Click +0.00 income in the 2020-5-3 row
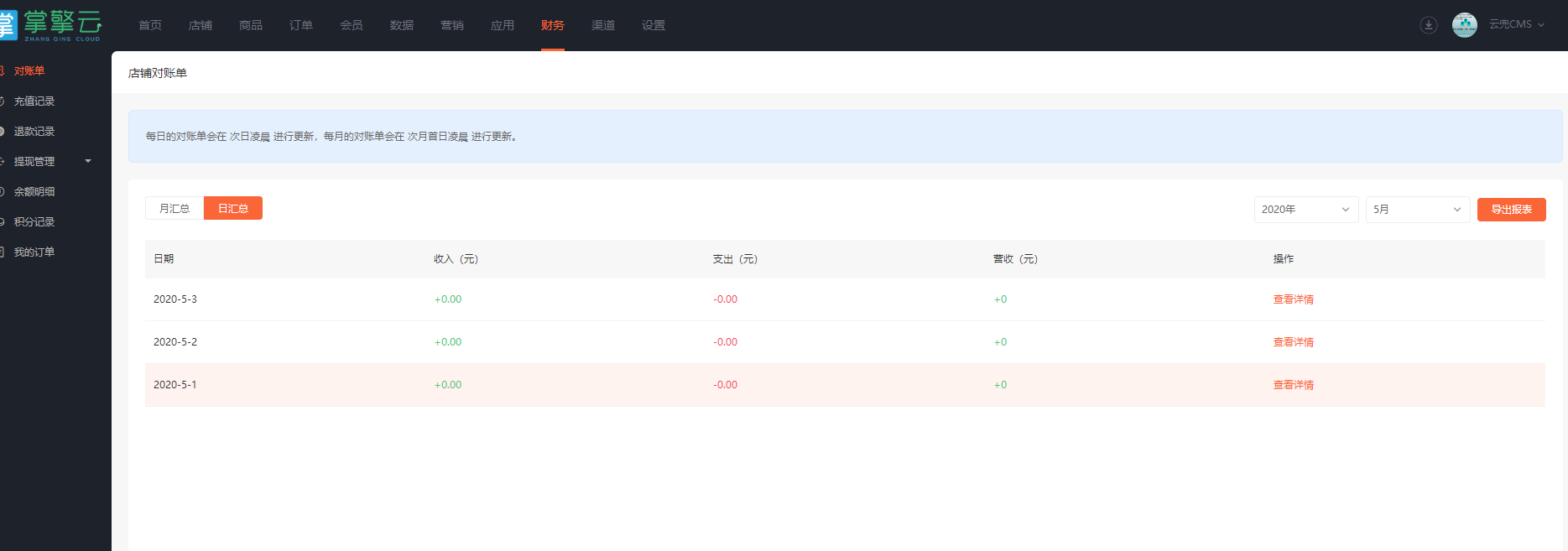The width and height of the screenshot is (1568, 551). [448, 299]
